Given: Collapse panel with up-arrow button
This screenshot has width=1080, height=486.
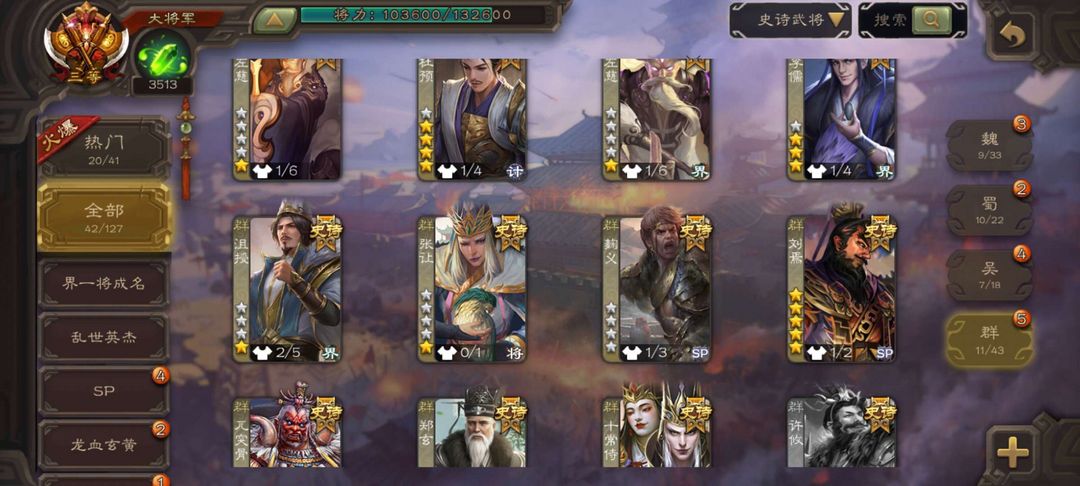Looking at the screenshot, I should [275, 20].
